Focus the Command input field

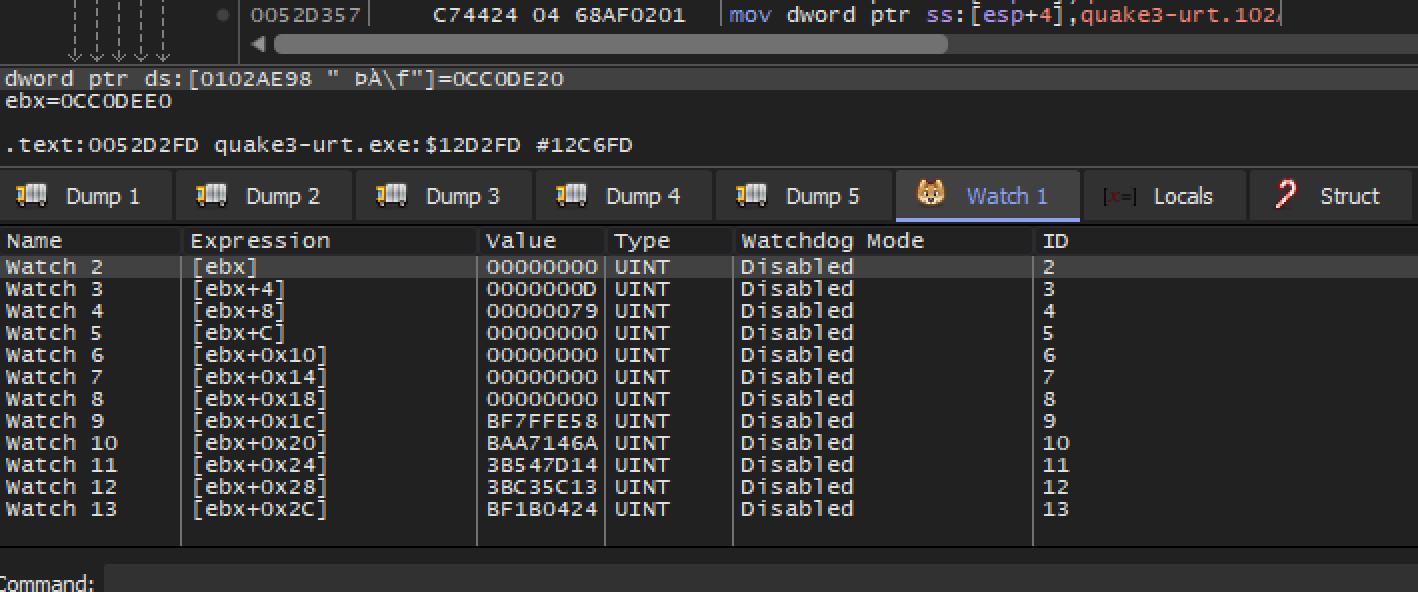760,580
